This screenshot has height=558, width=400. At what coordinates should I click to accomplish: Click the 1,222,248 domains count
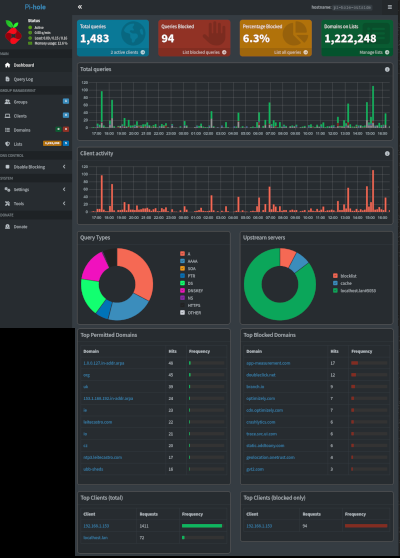pyautogui.click(x=350, y=38)
